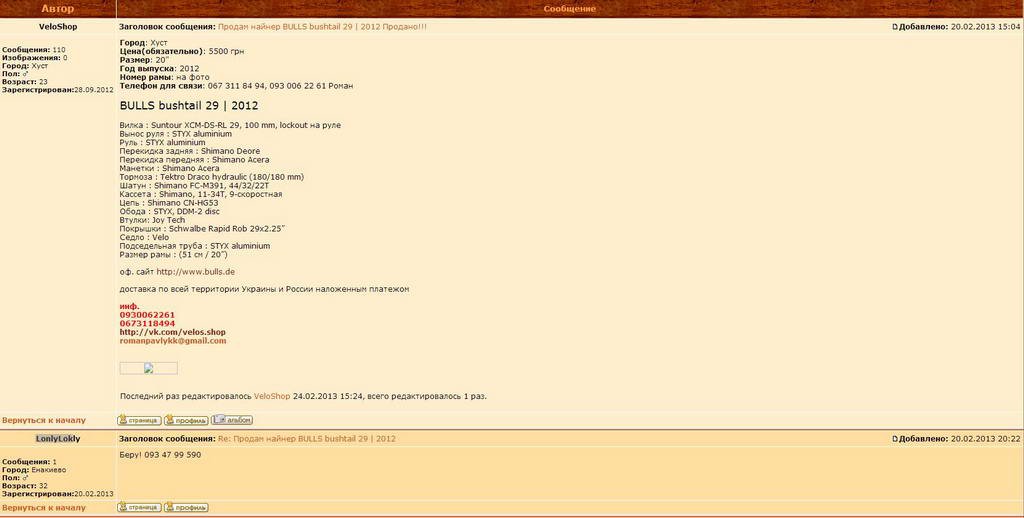This screenshot has width=1024, height=518.
Task: Click the VeloShop author name
Action: pyautogui.click(x=57, y=27)
